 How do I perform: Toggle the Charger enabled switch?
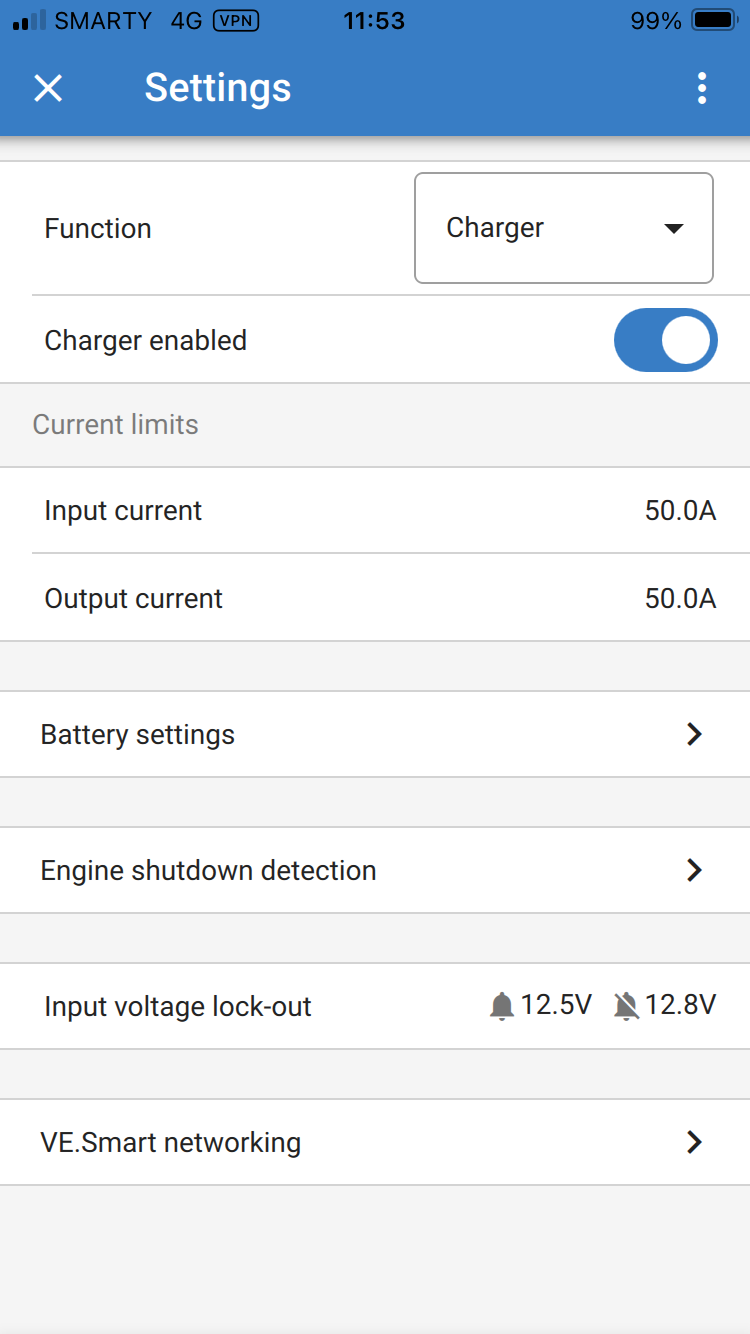(665, 340)
